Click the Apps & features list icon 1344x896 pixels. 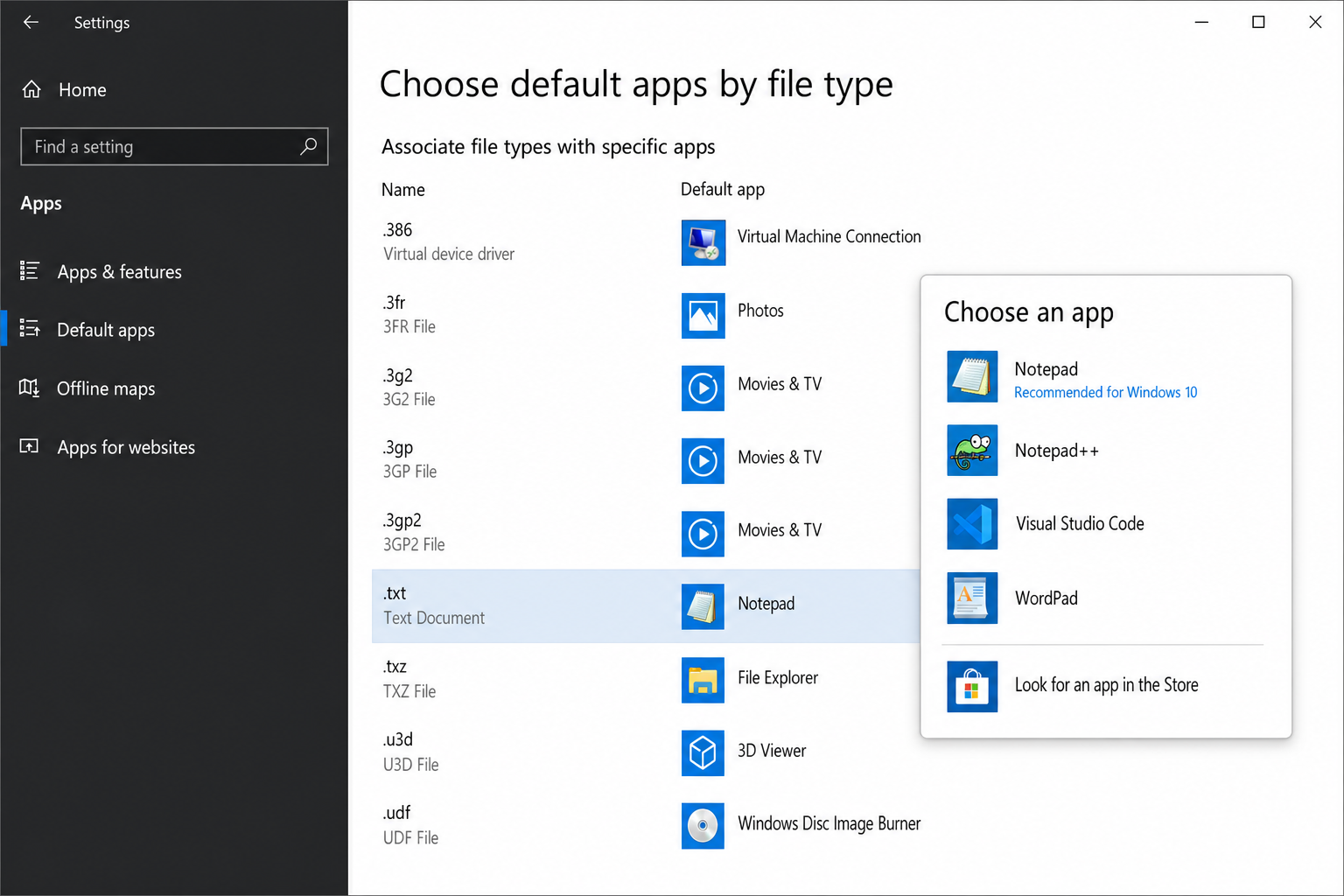(x=30, y=271)
